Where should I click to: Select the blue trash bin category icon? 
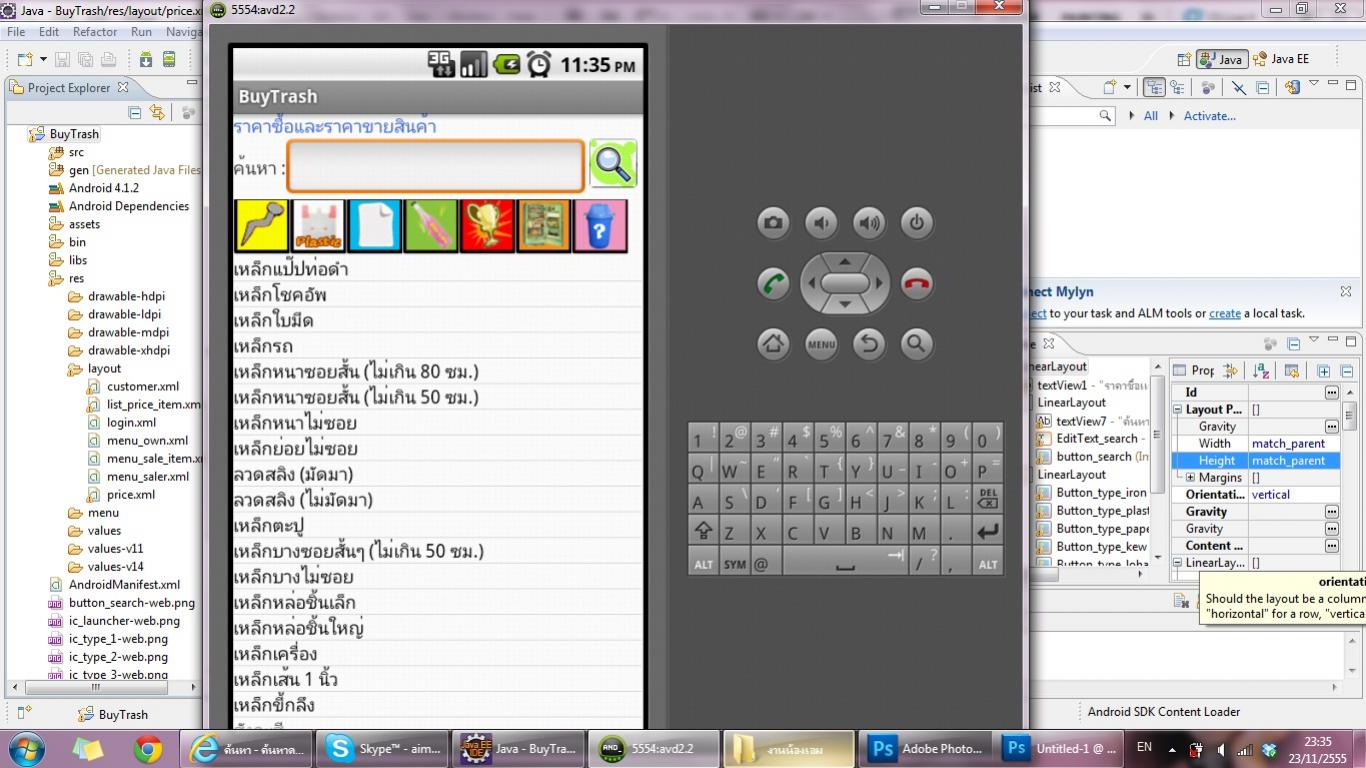tap(601, 226)
